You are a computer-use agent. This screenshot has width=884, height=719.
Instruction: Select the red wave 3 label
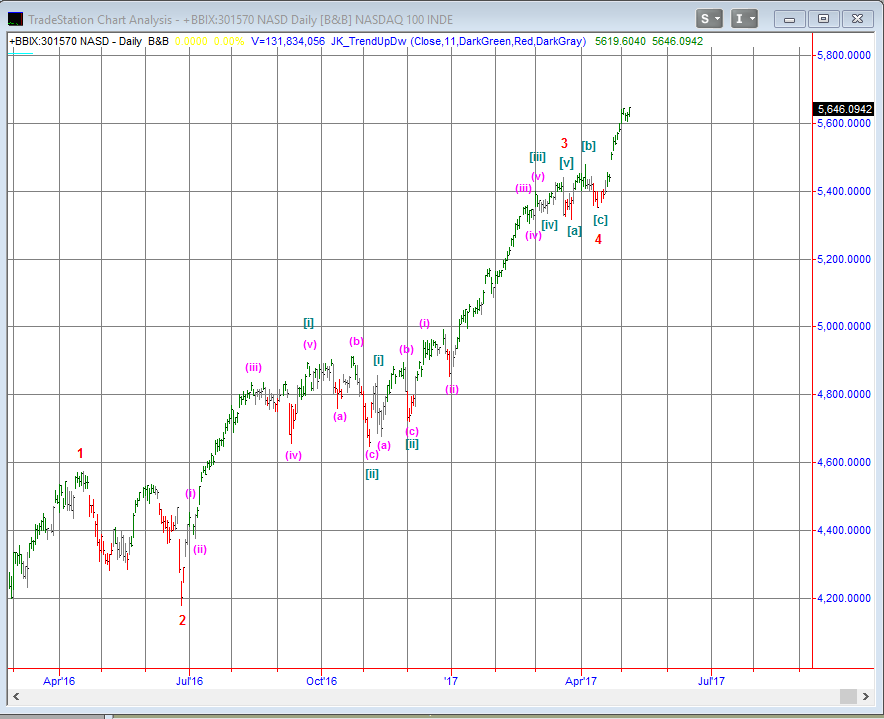(564, 143)
